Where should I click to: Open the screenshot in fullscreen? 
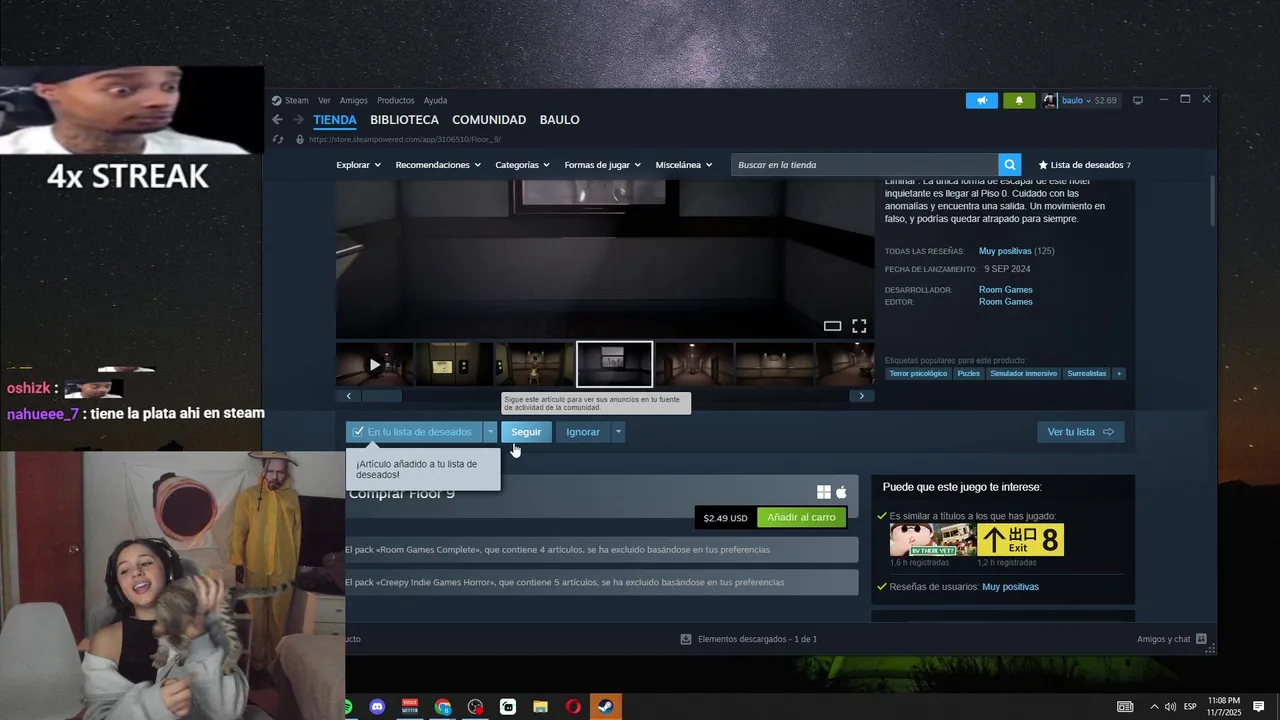(859, 326)
